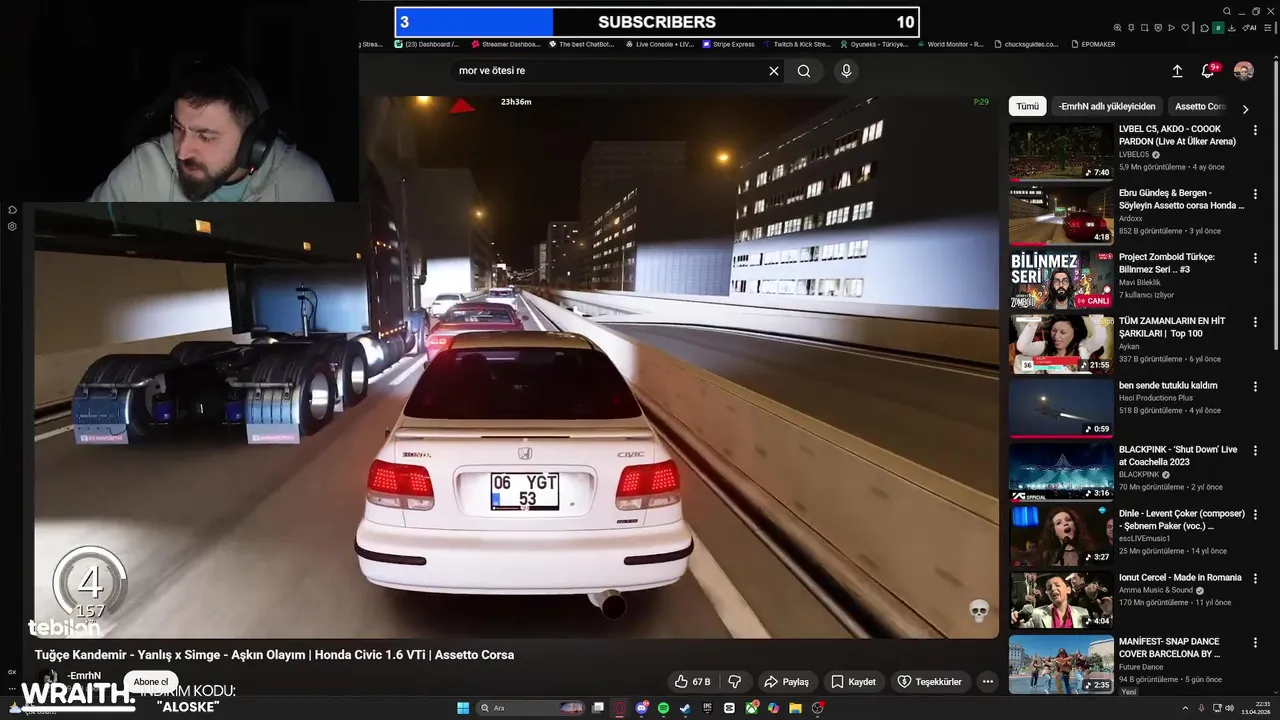Click the browser pin icon in toolbar
Image resolution: width=1280 pixels, height=720 pixels.
[1131, 28]
